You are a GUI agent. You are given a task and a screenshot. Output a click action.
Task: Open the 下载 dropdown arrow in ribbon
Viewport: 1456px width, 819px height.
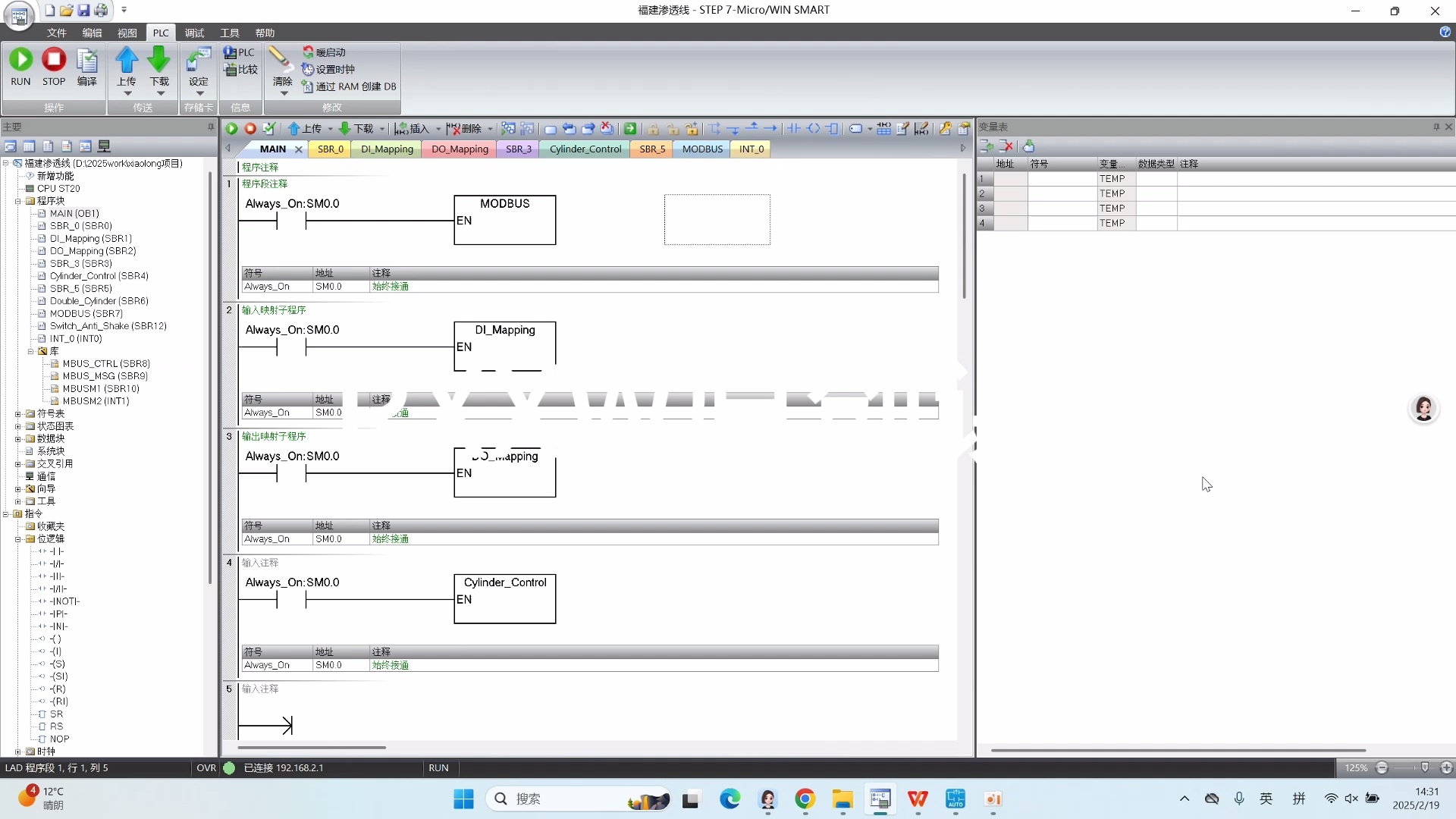coord(160,93)
